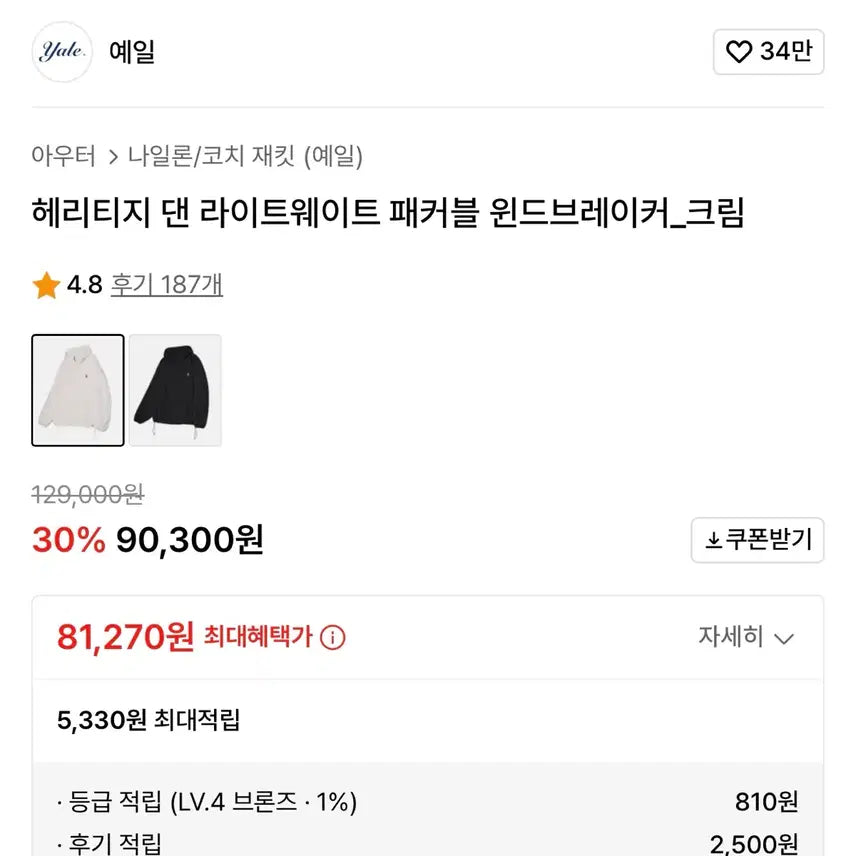856x856 pixels.
Task: Select the cream color jacket thumbnail
Action: [78, 390]
